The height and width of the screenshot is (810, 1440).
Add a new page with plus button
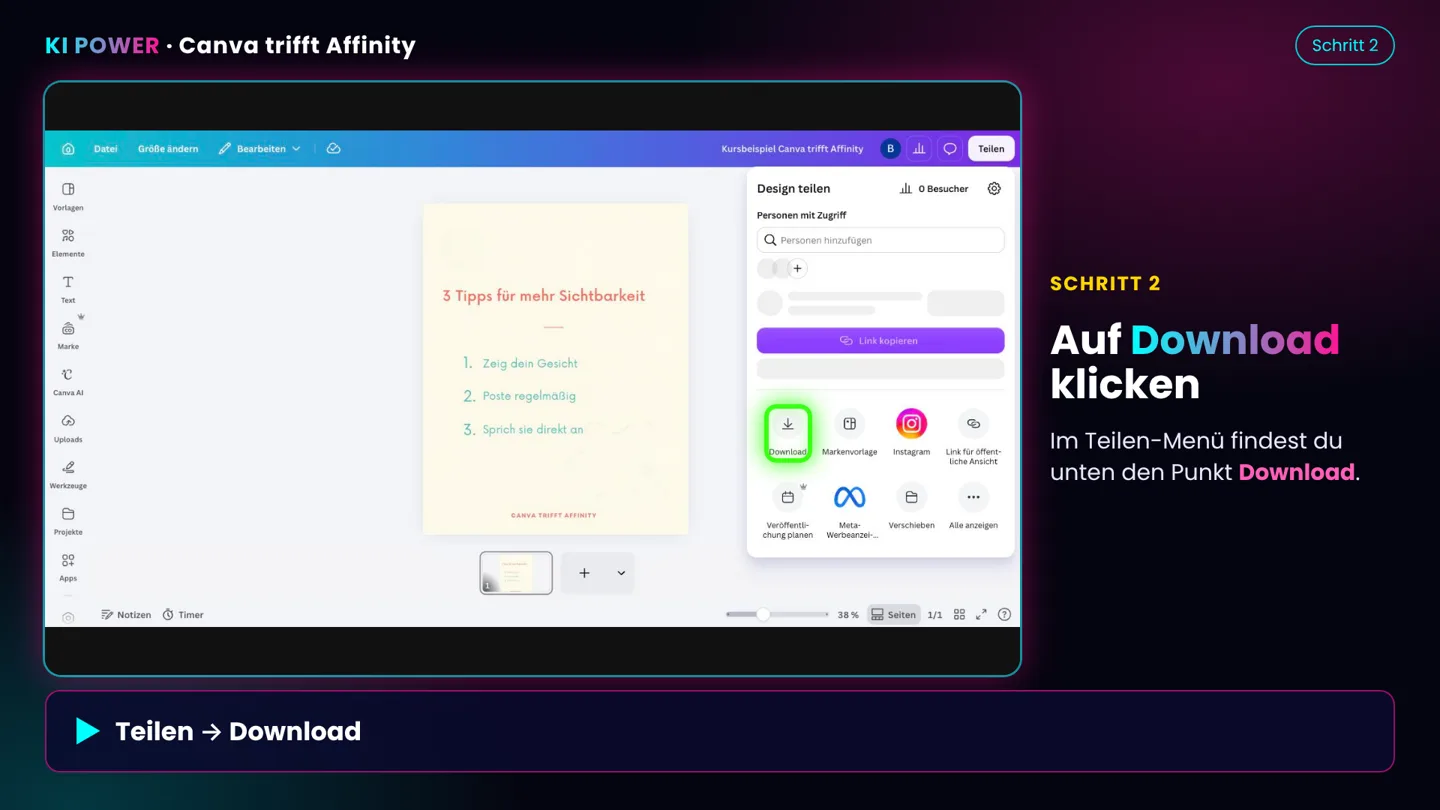[585, 573]
